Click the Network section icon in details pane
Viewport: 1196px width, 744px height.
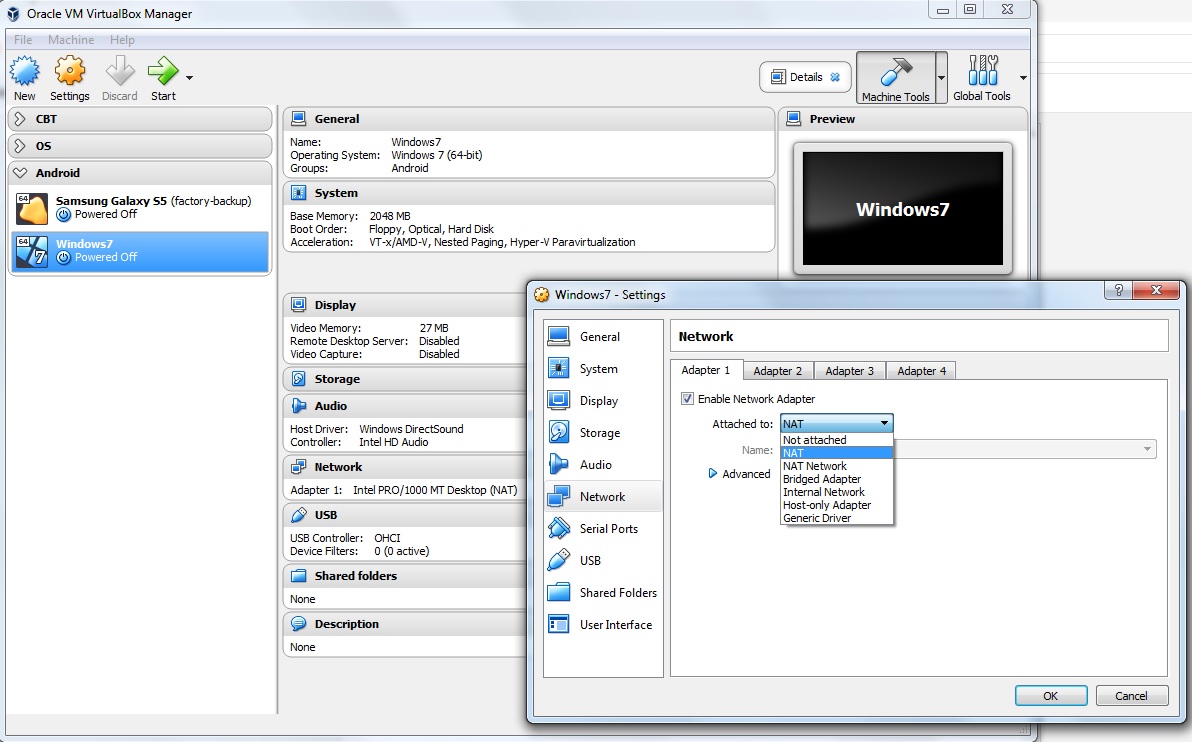point(299,467)
